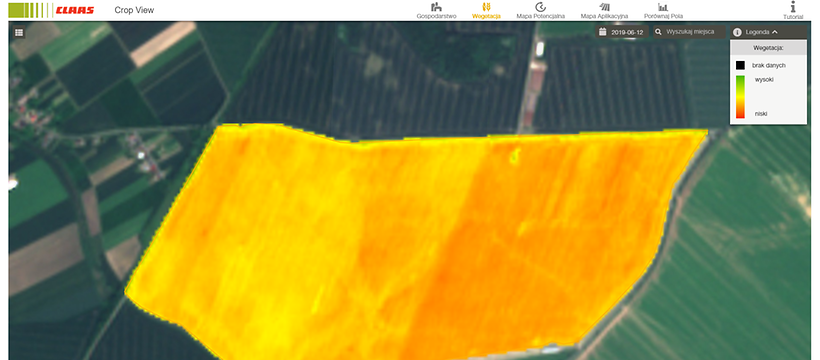
Task: Click the grid menu icon on map
Action: (19, 32)
